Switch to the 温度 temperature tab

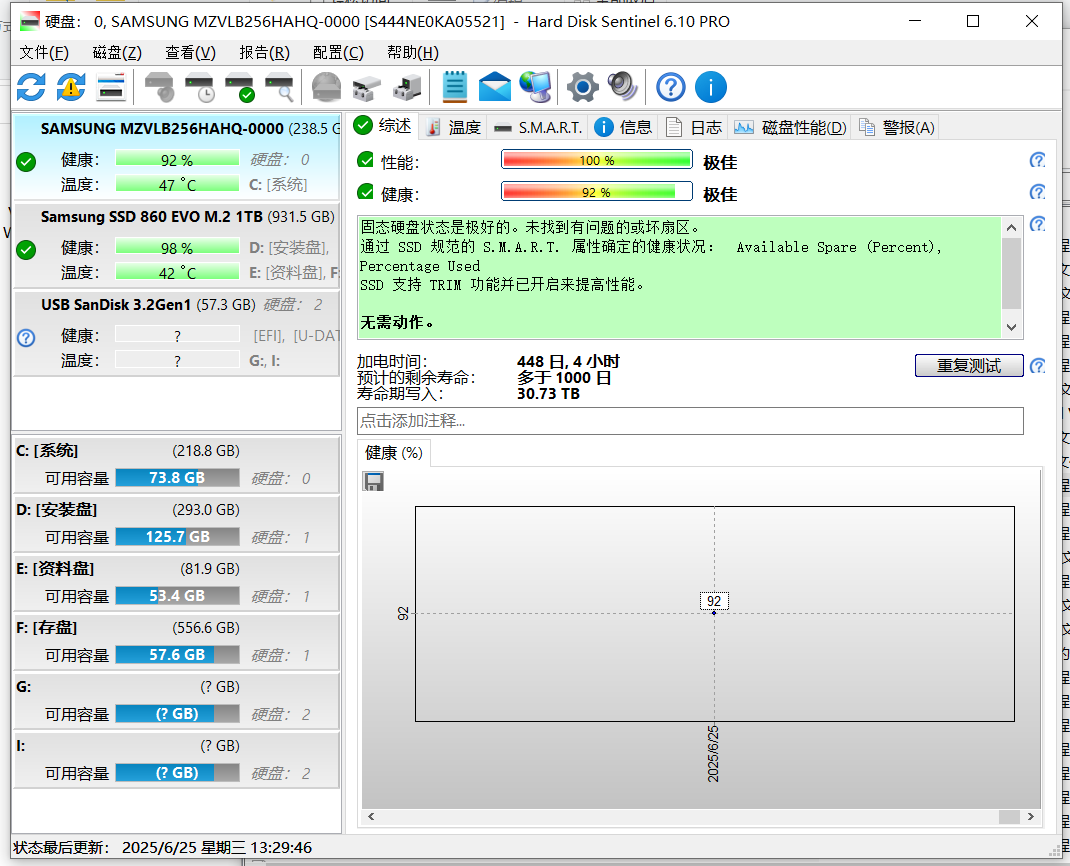453,128
